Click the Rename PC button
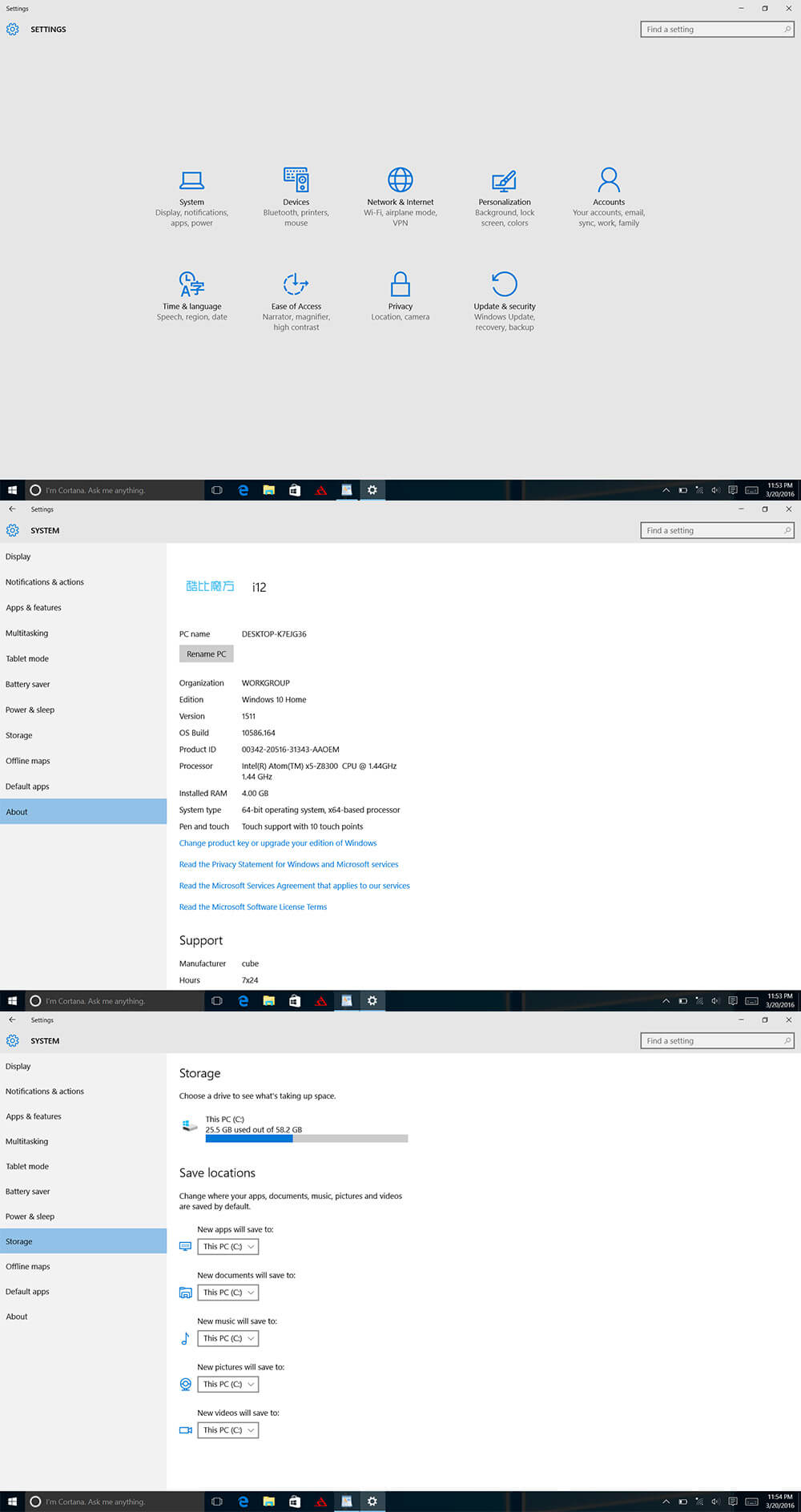Image resolution: width=801 pixels, height=1512 pixels. click(207, 654)
